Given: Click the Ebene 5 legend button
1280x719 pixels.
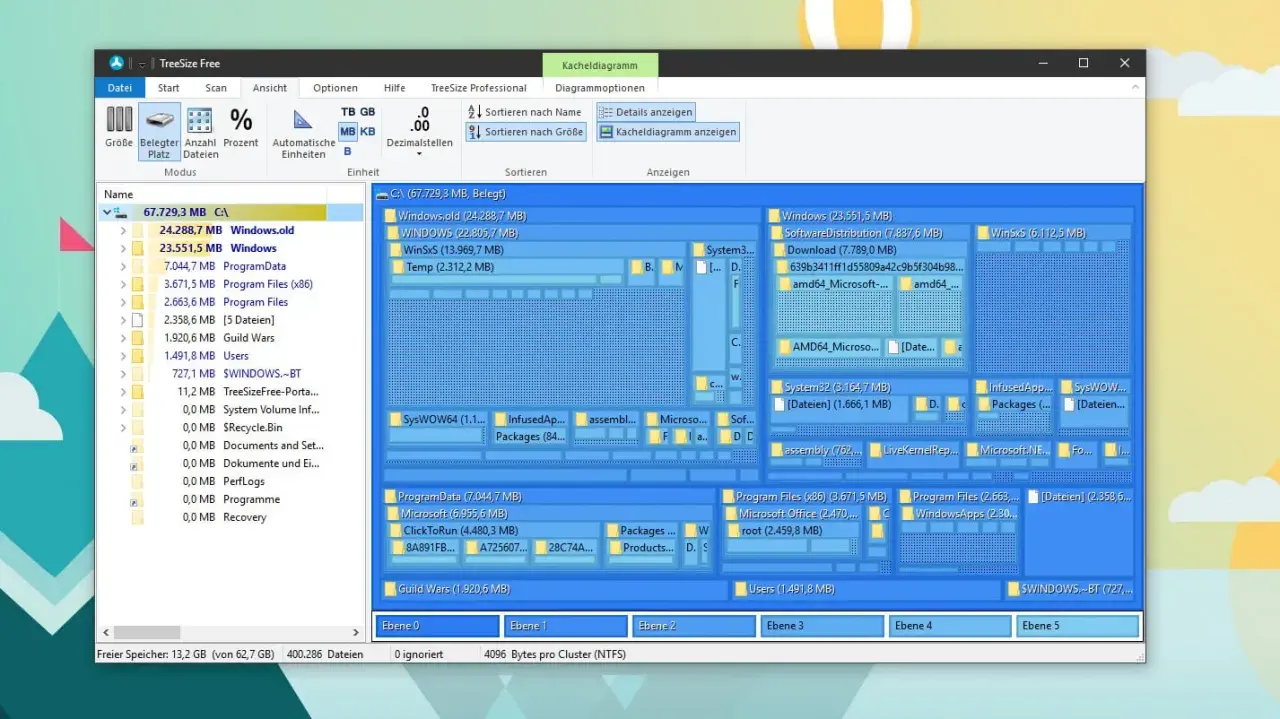Looking at the screenshot, I should coord(1077,626).
